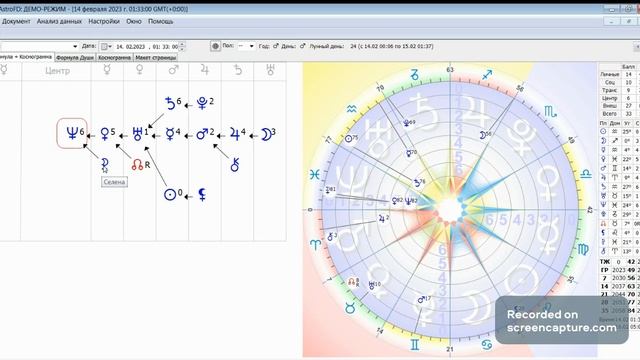Click the Селена tooltip label
Viewport: 640px width, 360px height.
point(114,182)
